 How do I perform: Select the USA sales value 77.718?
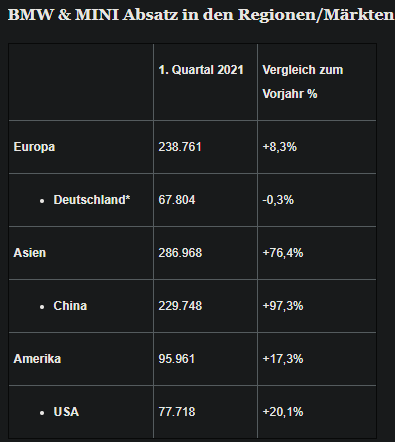pos(177,412)
